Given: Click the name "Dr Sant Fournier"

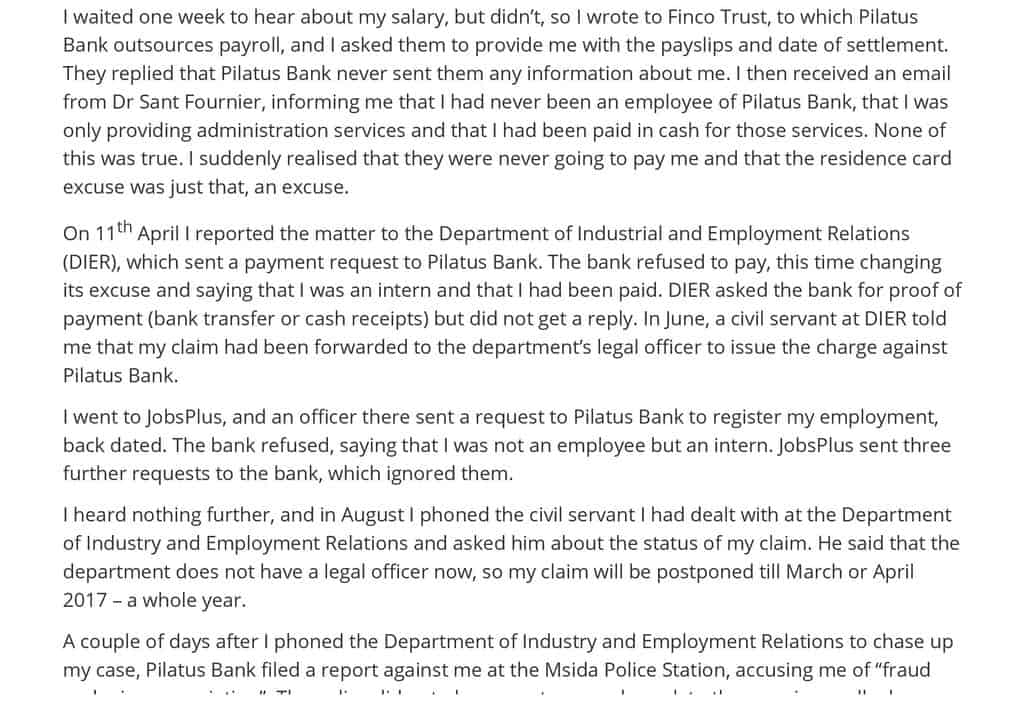Looking at the screenshot, I should tap(185, 102).
